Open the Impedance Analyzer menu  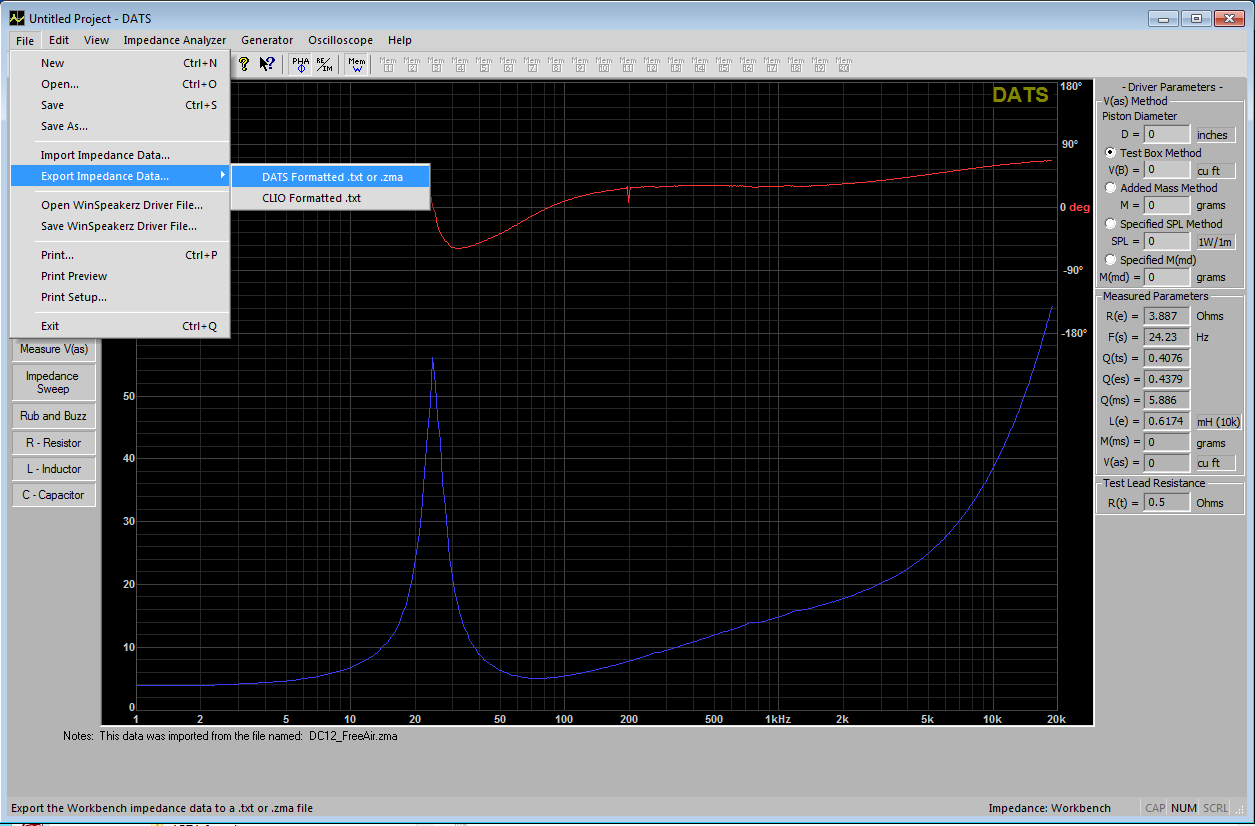coord(175,40)
